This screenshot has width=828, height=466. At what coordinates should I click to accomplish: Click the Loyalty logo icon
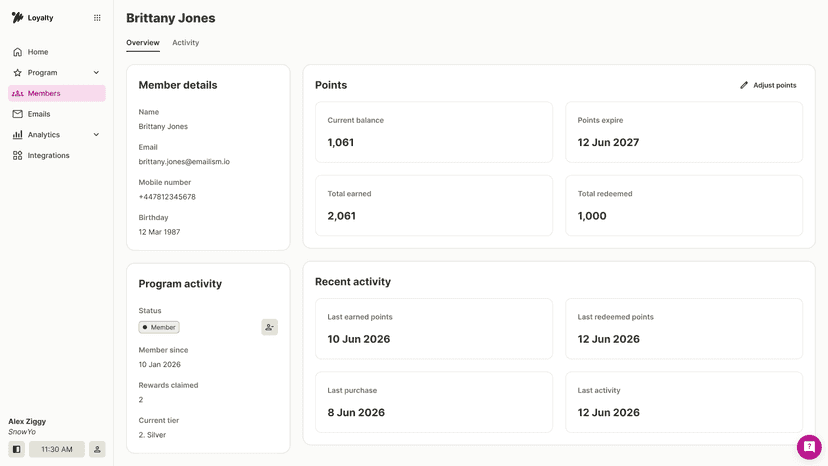[17, 17]
